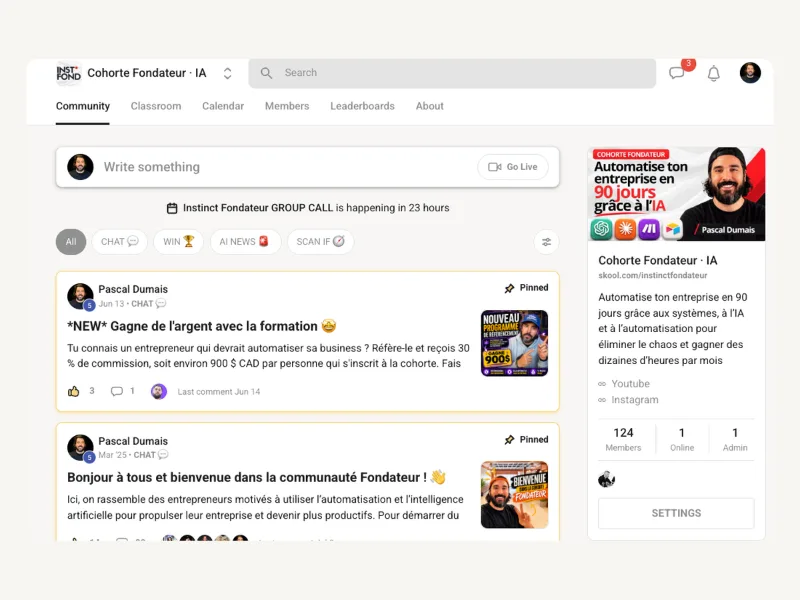800x600 pixels.
Task: Open Pascal Dumais name on Mar '25 post
Action: click(133, 441)
